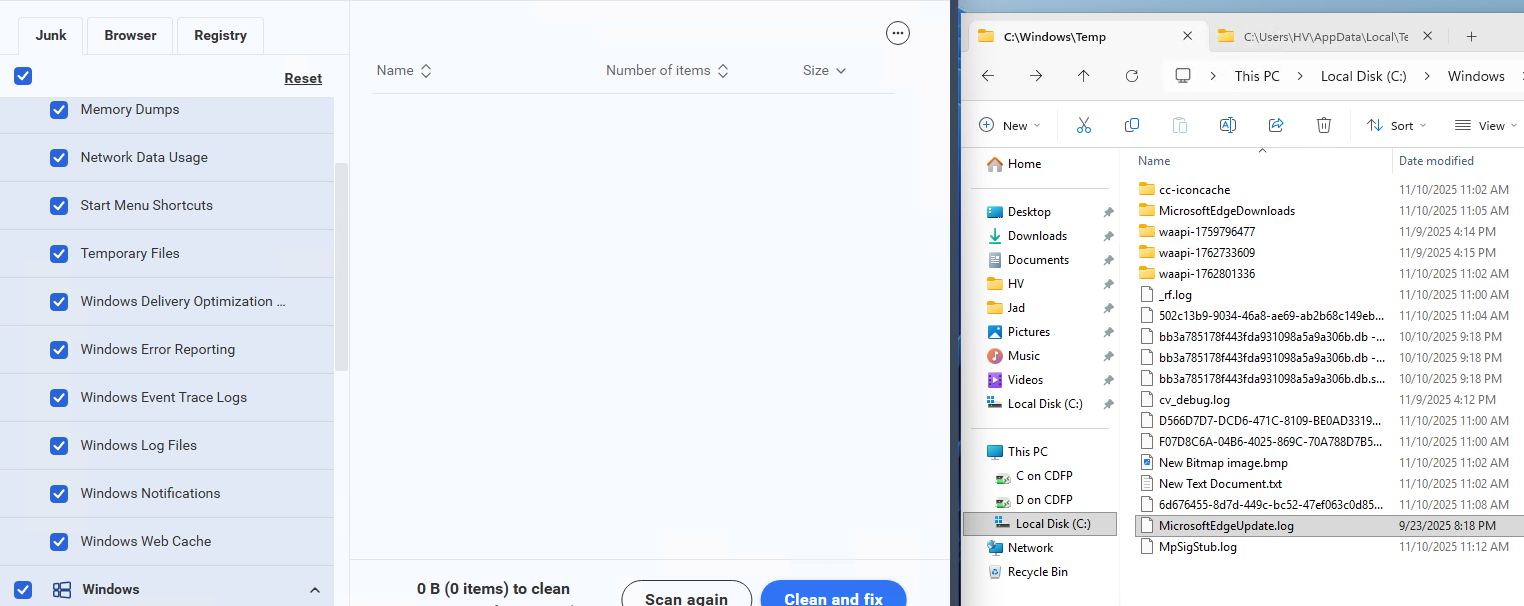Switch to the Browser tab
Viewport: 1524px width, 606px height.
[130, 35]
